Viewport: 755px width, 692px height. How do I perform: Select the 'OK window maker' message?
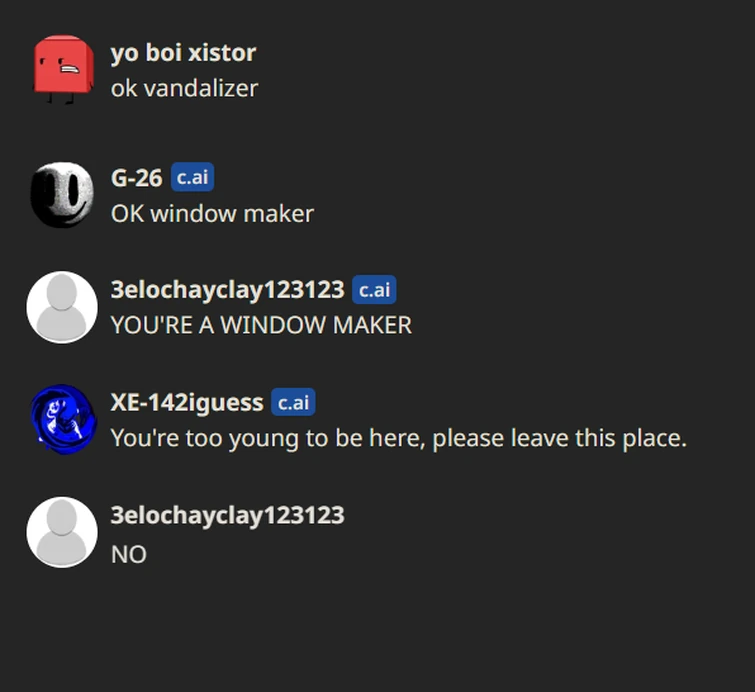212,214
